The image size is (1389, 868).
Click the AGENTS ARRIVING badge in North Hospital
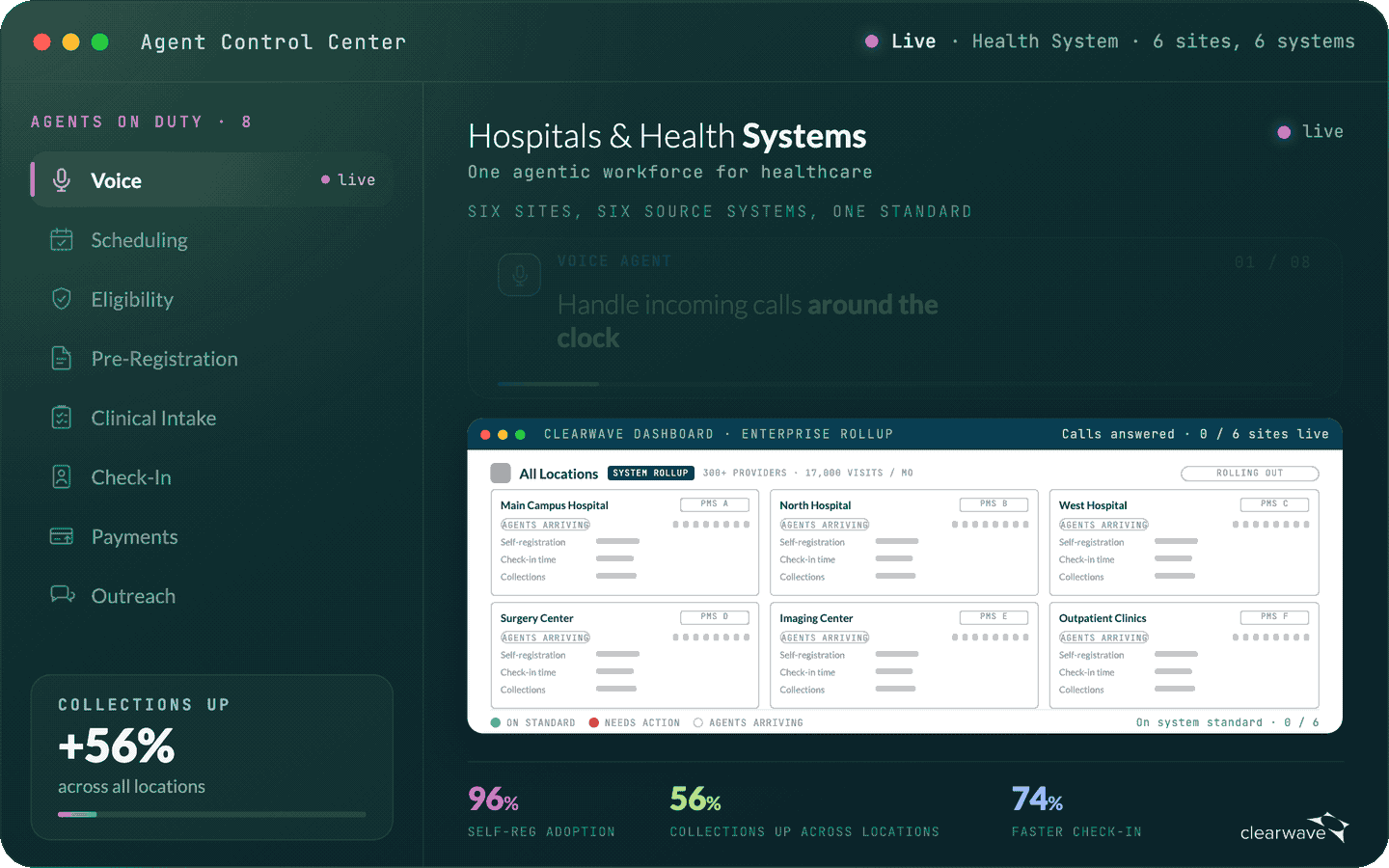pos(825,525)
